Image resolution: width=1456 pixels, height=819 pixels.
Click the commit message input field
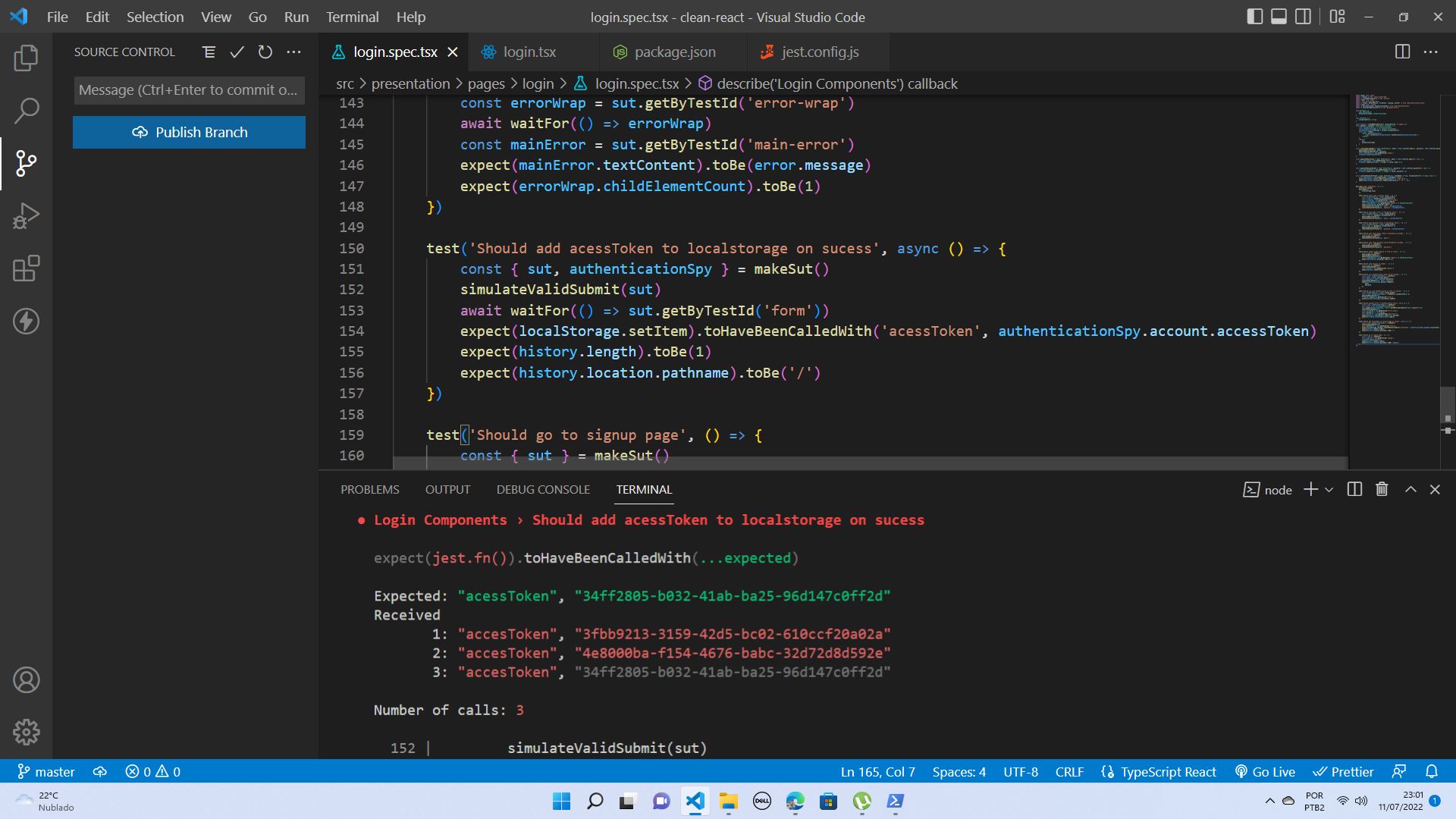[189, 90]
